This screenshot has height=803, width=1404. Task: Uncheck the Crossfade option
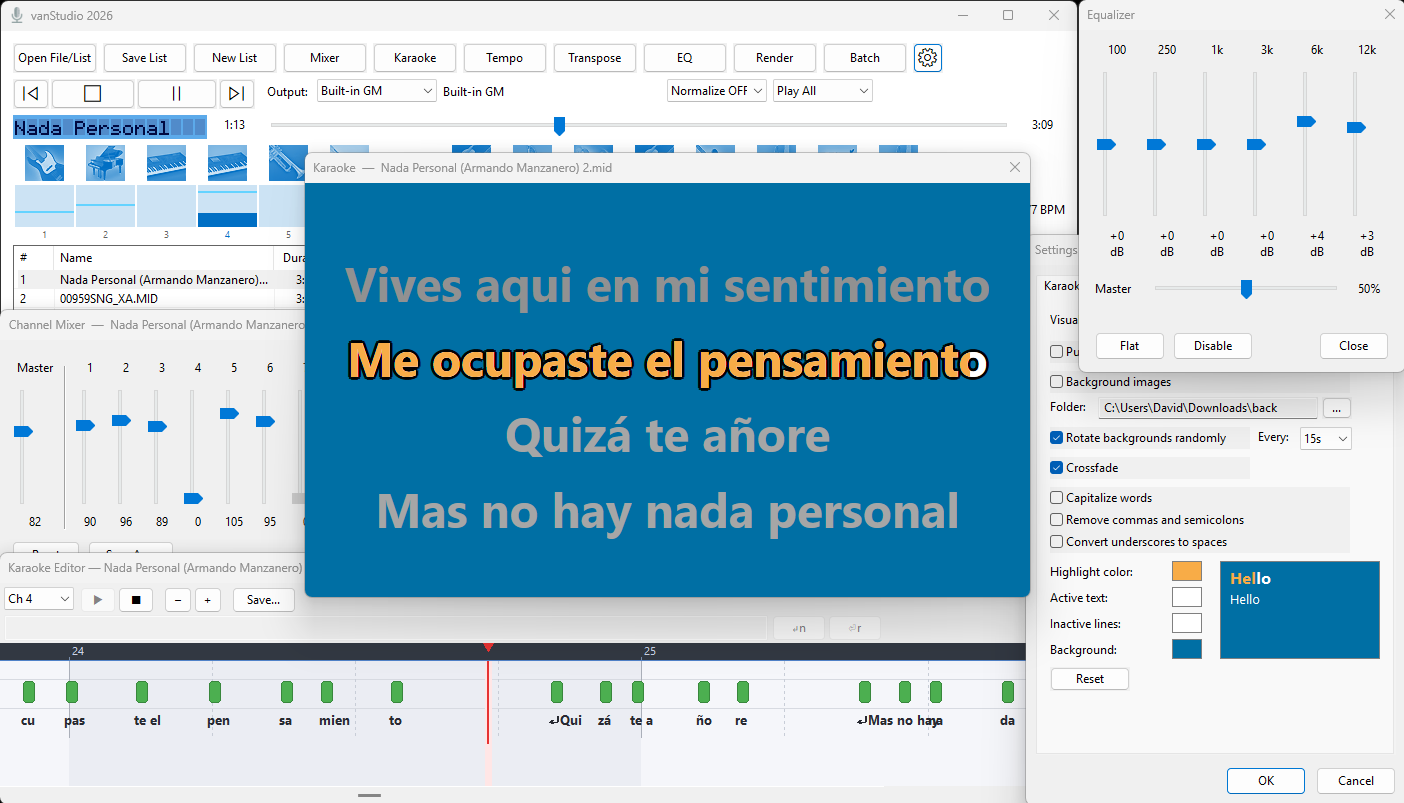(1057, 467)
